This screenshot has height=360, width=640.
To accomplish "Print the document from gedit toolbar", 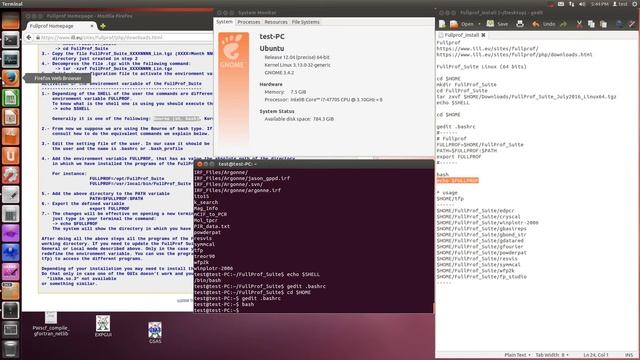I will coord(520,24).
